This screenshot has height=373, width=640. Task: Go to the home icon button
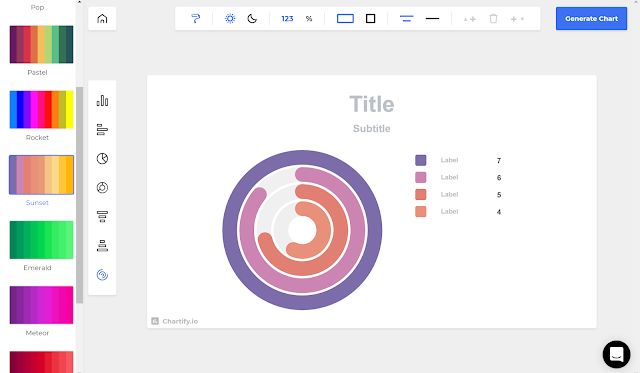(102, 19)
